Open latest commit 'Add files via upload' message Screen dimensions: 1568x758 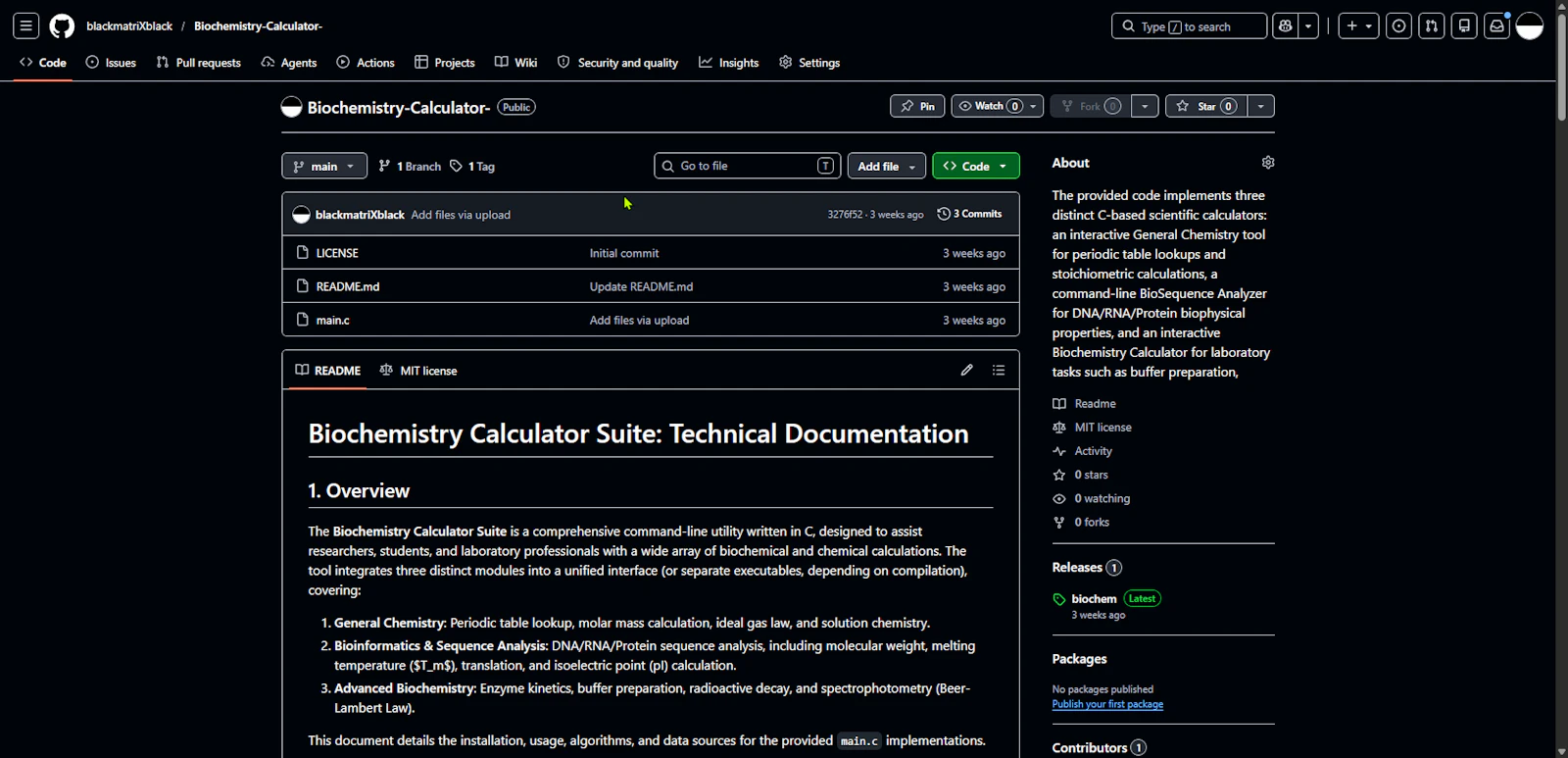pyautogui.click(x=461, y=215)
